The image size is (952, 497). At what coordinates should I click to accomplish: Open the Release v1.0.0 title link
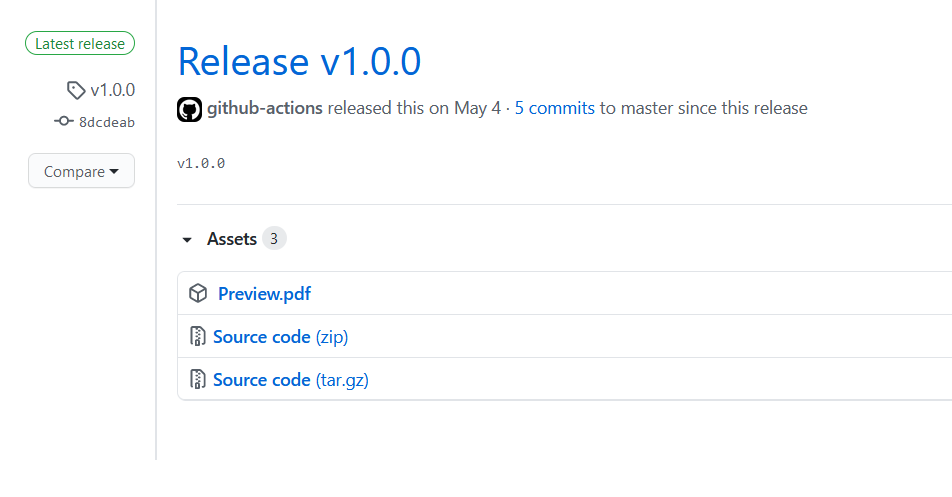[299, 62]
